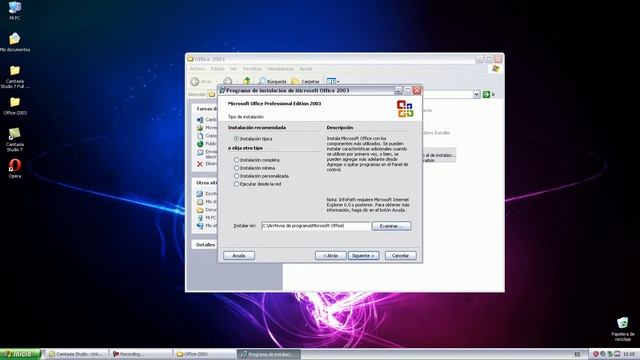Click the Mis documentos icon under Otros sitios
This screenshot has height=360, width=640.
coord(200,202)
